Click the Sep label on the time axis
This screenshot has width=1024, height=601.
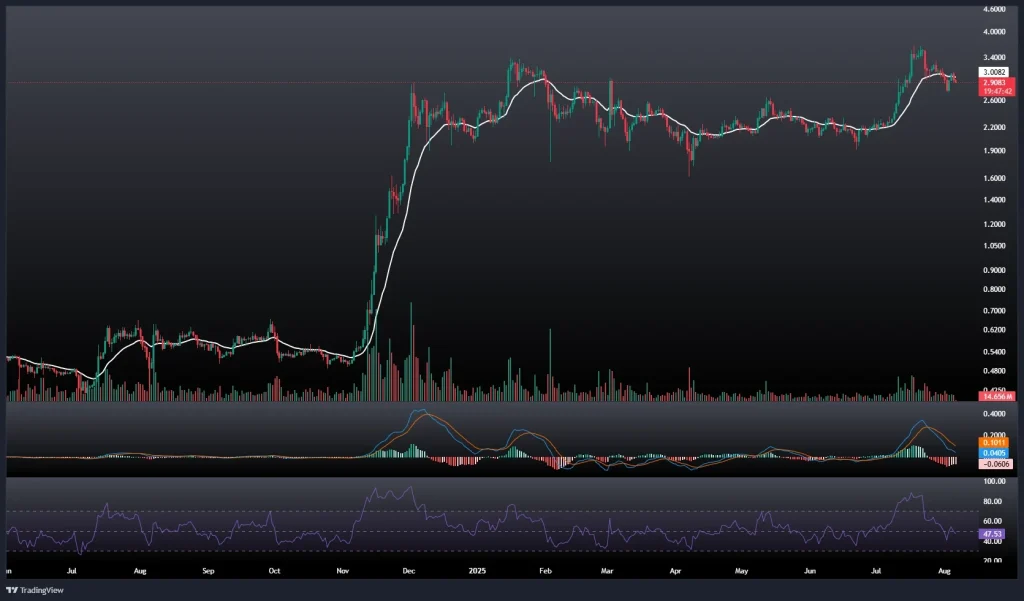click(208, 571)
